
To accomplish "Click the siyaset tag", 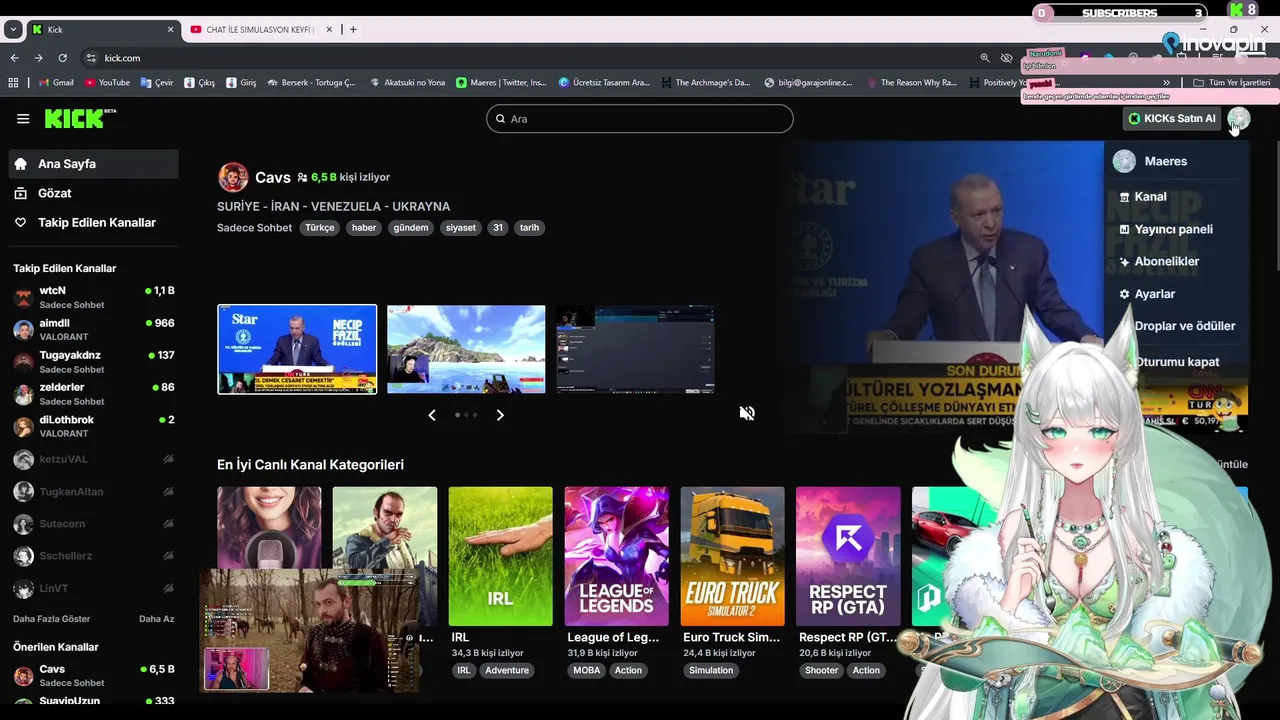I will click(461, 228).
